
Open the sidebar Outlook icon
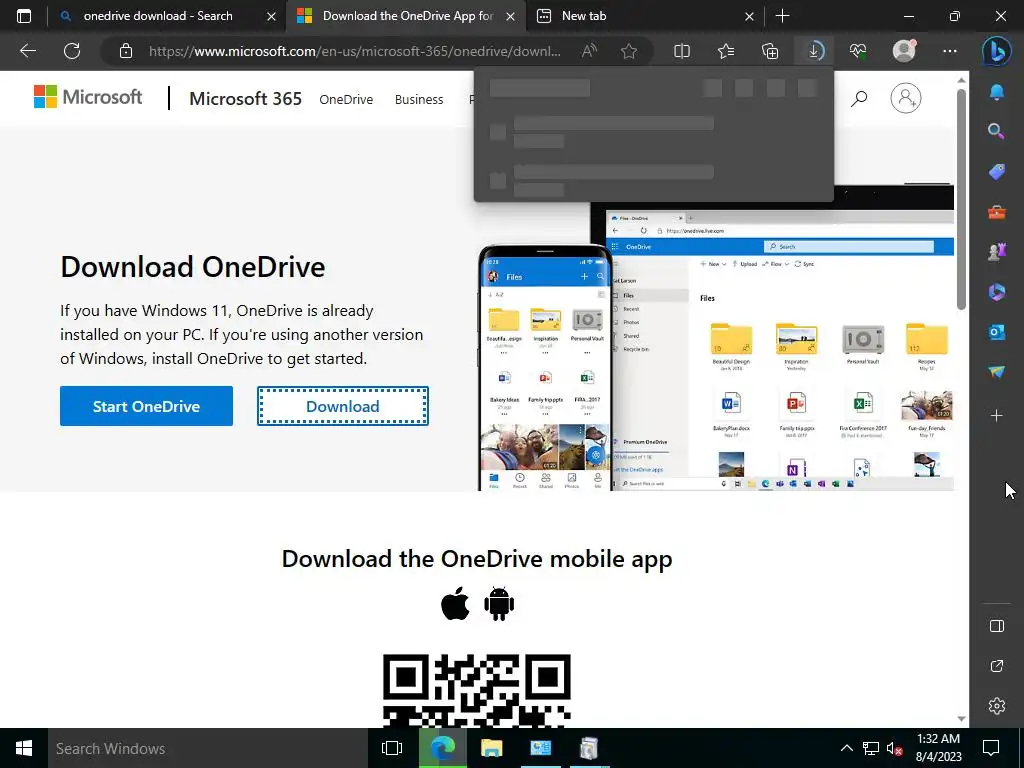[x=997, y=332]
